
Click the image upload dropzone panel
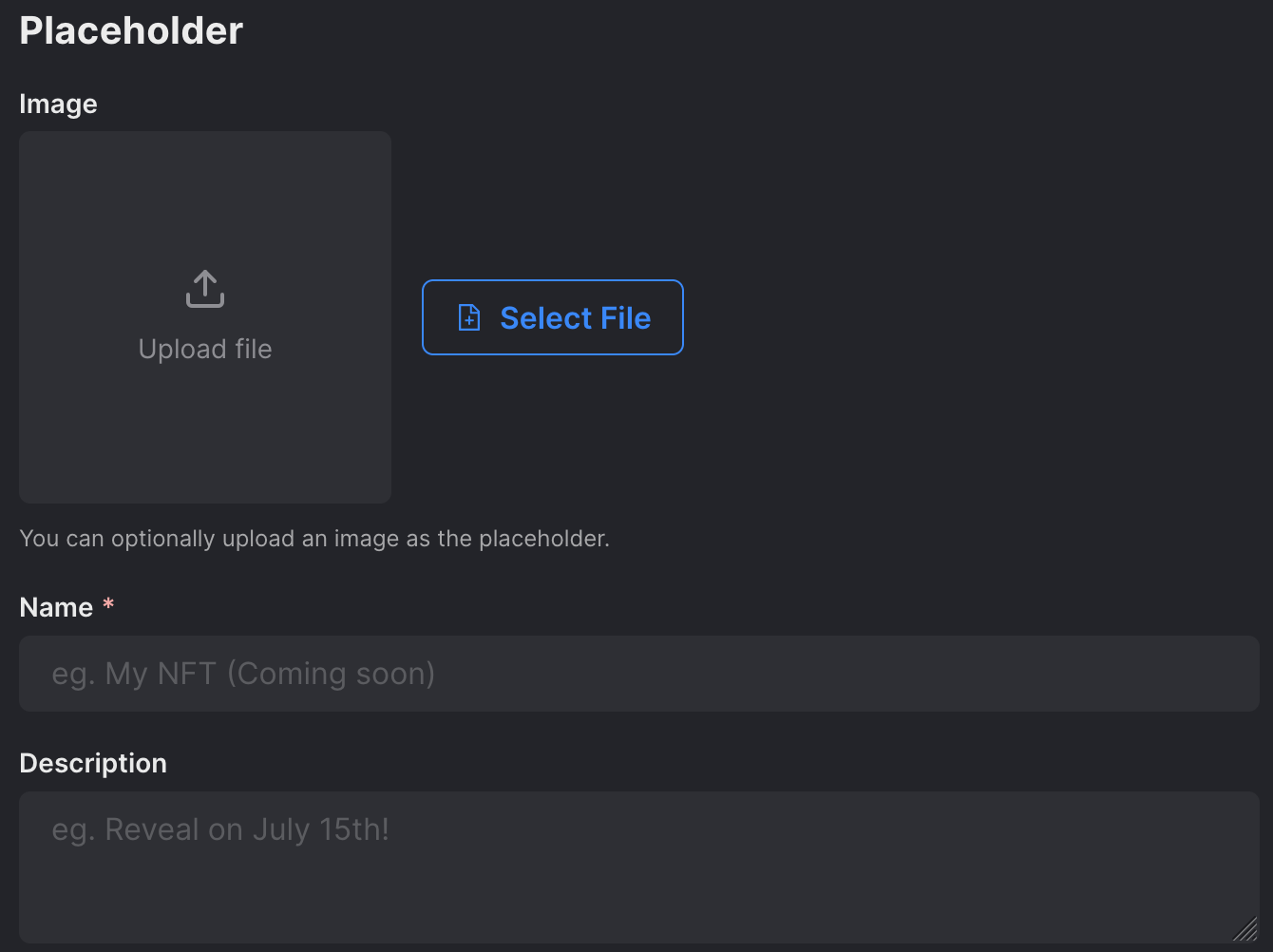[x=204, y=437]
